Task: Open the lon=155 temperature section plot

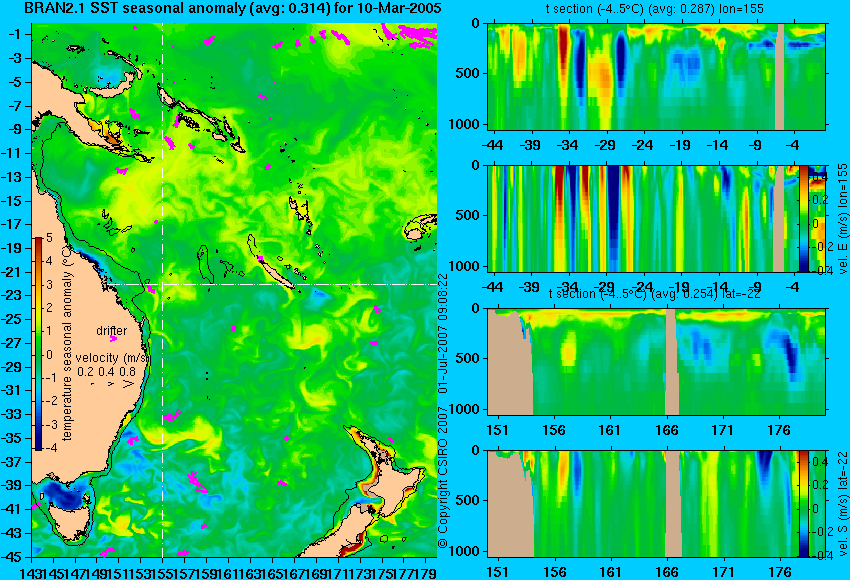Action: [x=656, y=76]
